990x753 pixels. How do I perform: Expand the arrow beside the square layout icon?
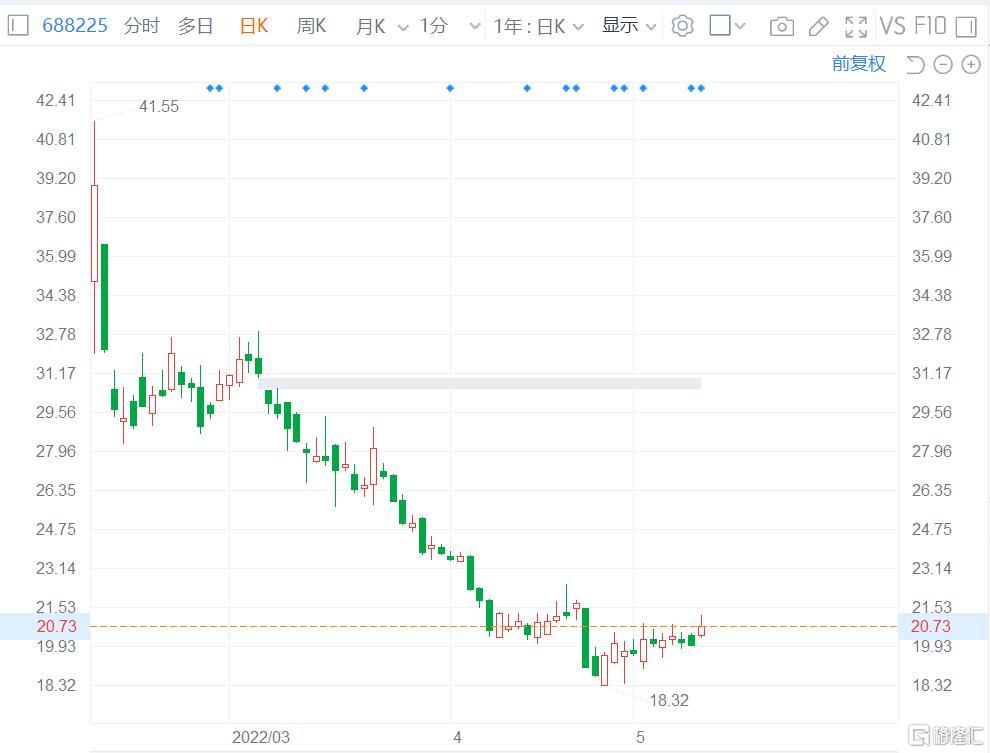740,27
